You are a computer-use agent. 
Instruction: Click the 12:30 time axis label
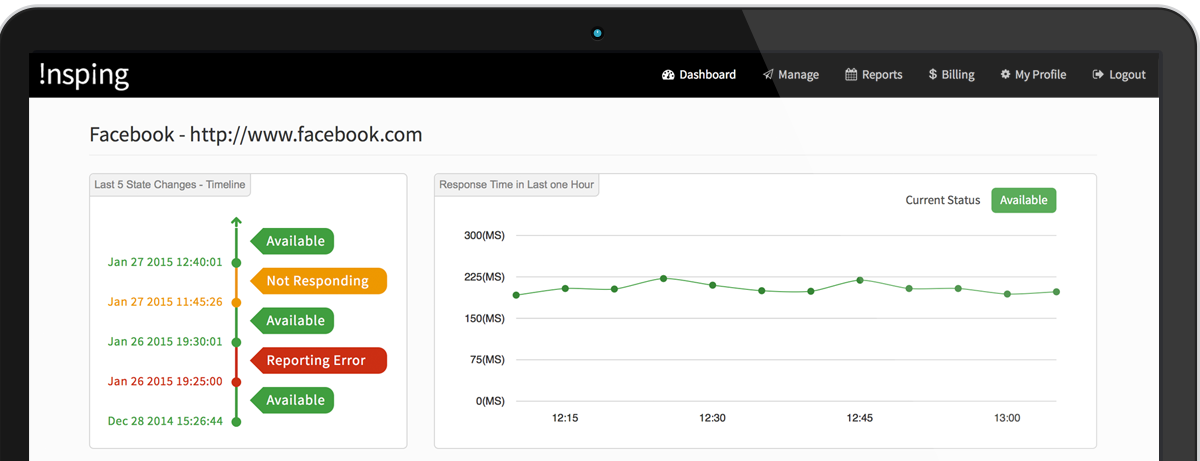click(x=712, y=418)
